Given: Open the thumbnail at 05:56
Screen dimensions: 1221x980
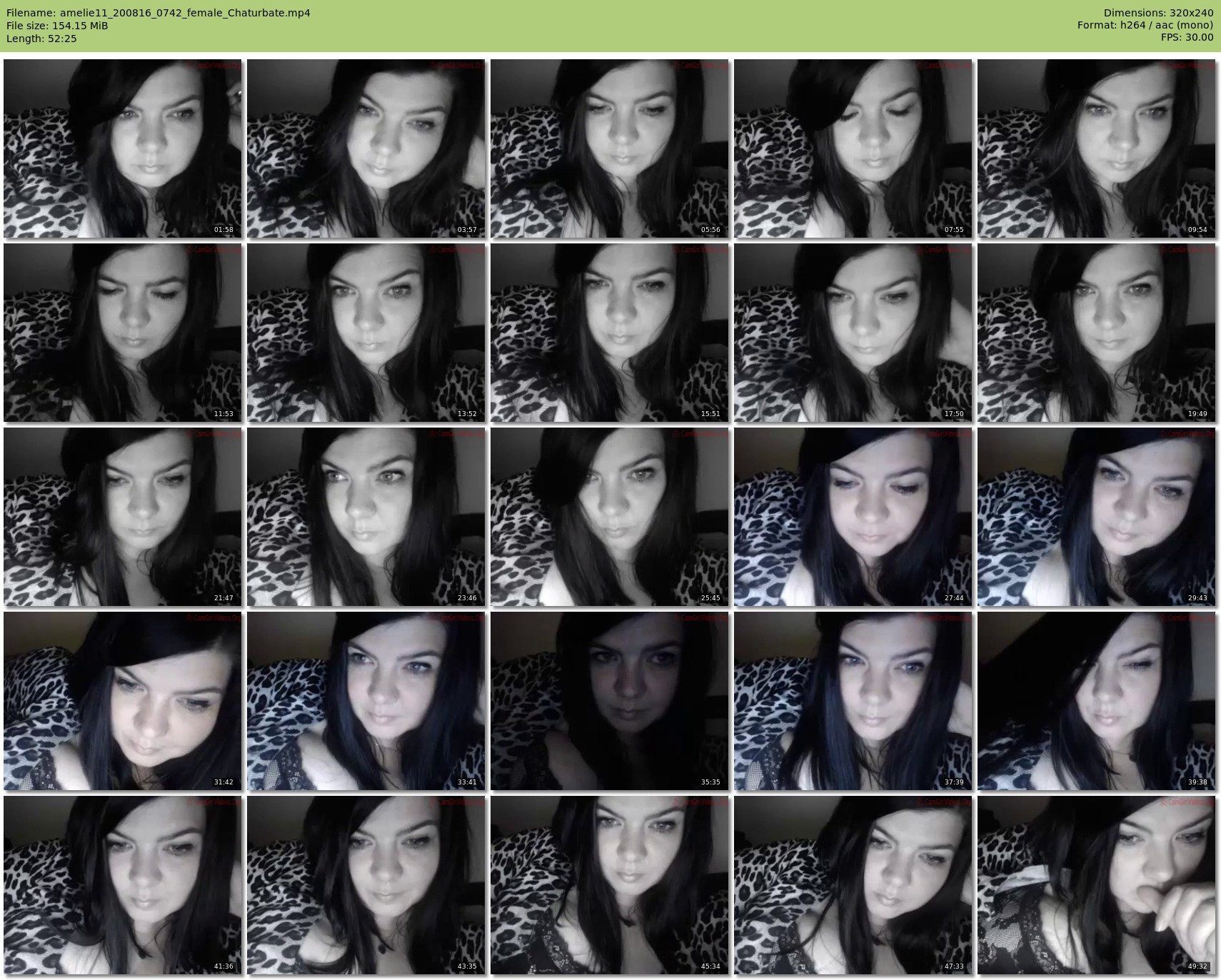Looking at the screenshot, I should (x=610, y=148).
